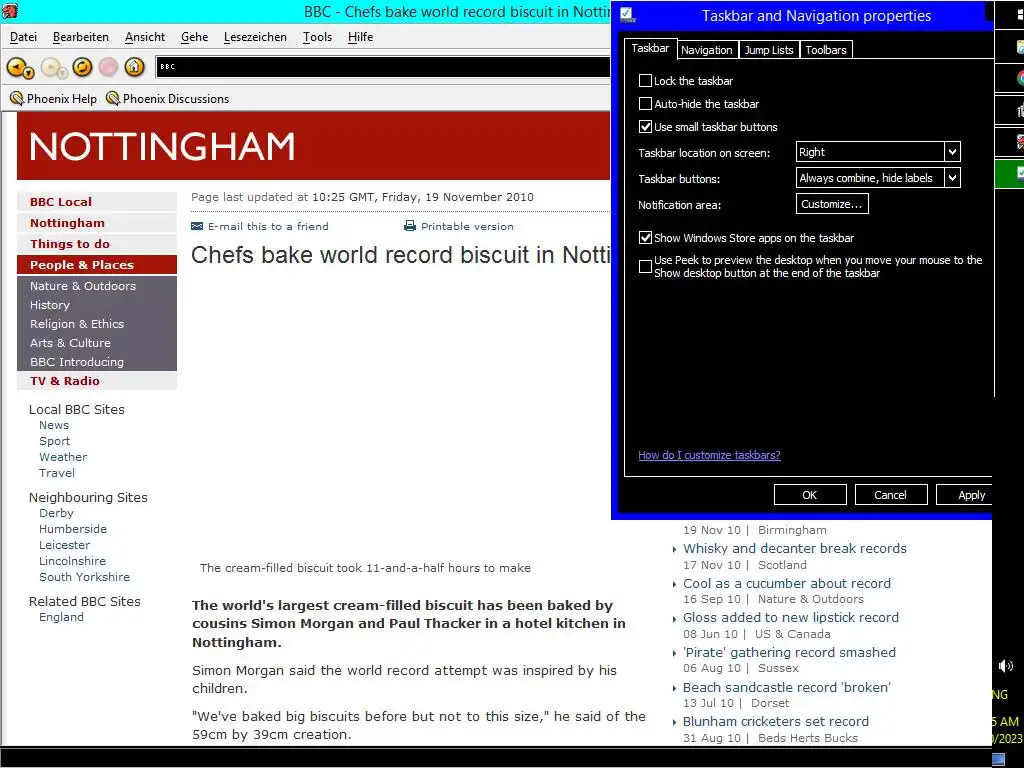Click the NOTTINGHAM banner heading
The height and width of the screenshot is (768, 1024).
click(x=162, y=146)
